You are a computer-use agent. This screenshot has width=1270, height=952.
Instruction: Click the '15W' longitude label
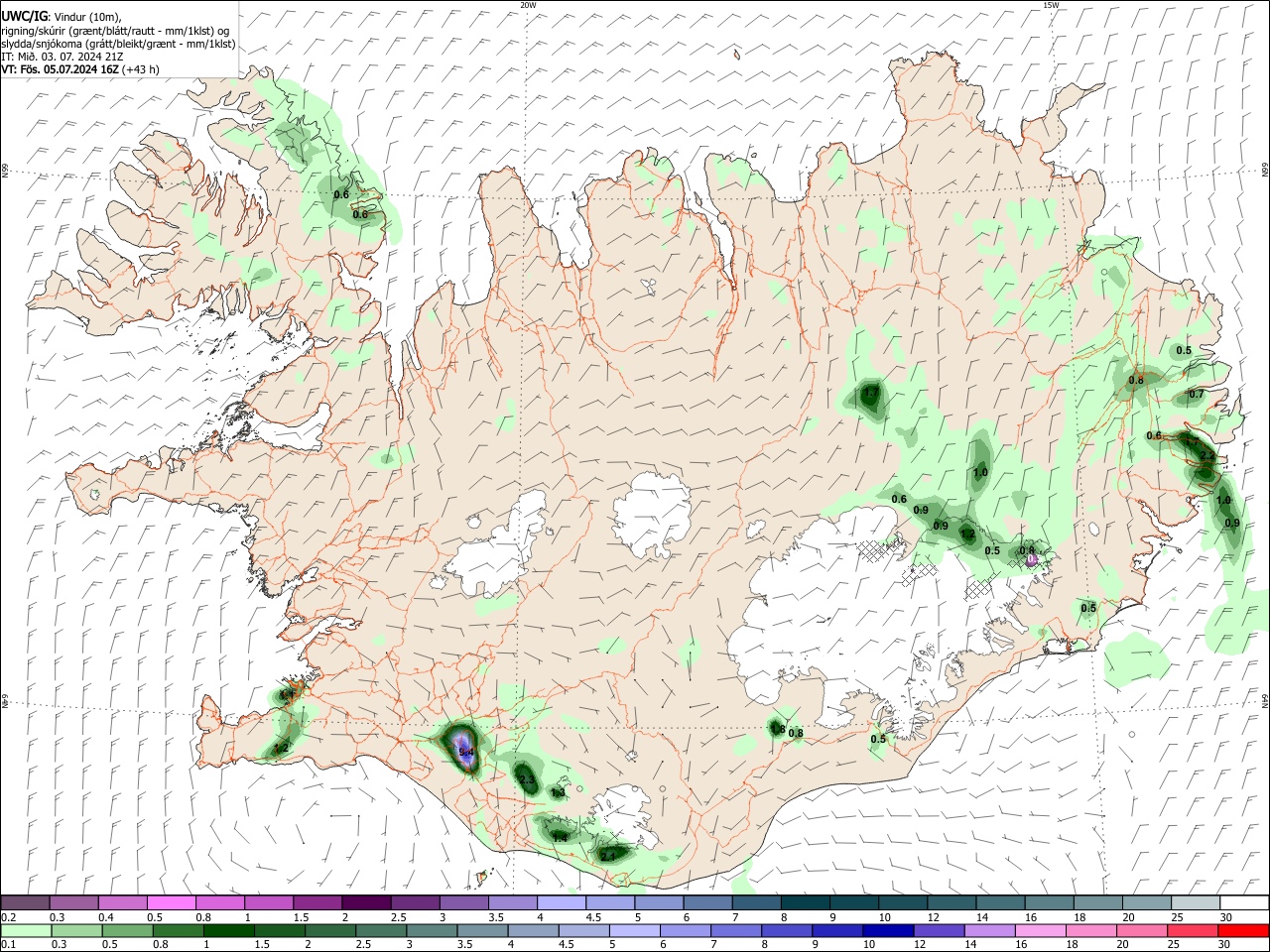pyautogui.click(x=1052, y=5)
